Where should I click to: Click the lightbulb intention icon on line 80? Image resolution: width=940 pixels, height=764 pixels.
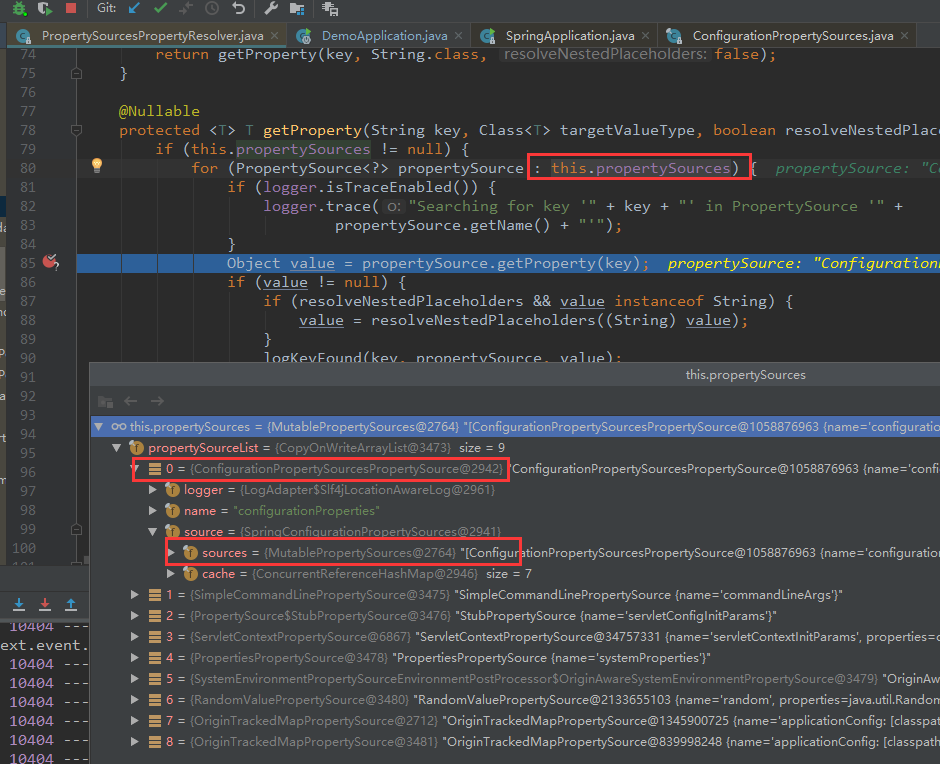click(x=97, y=166)
